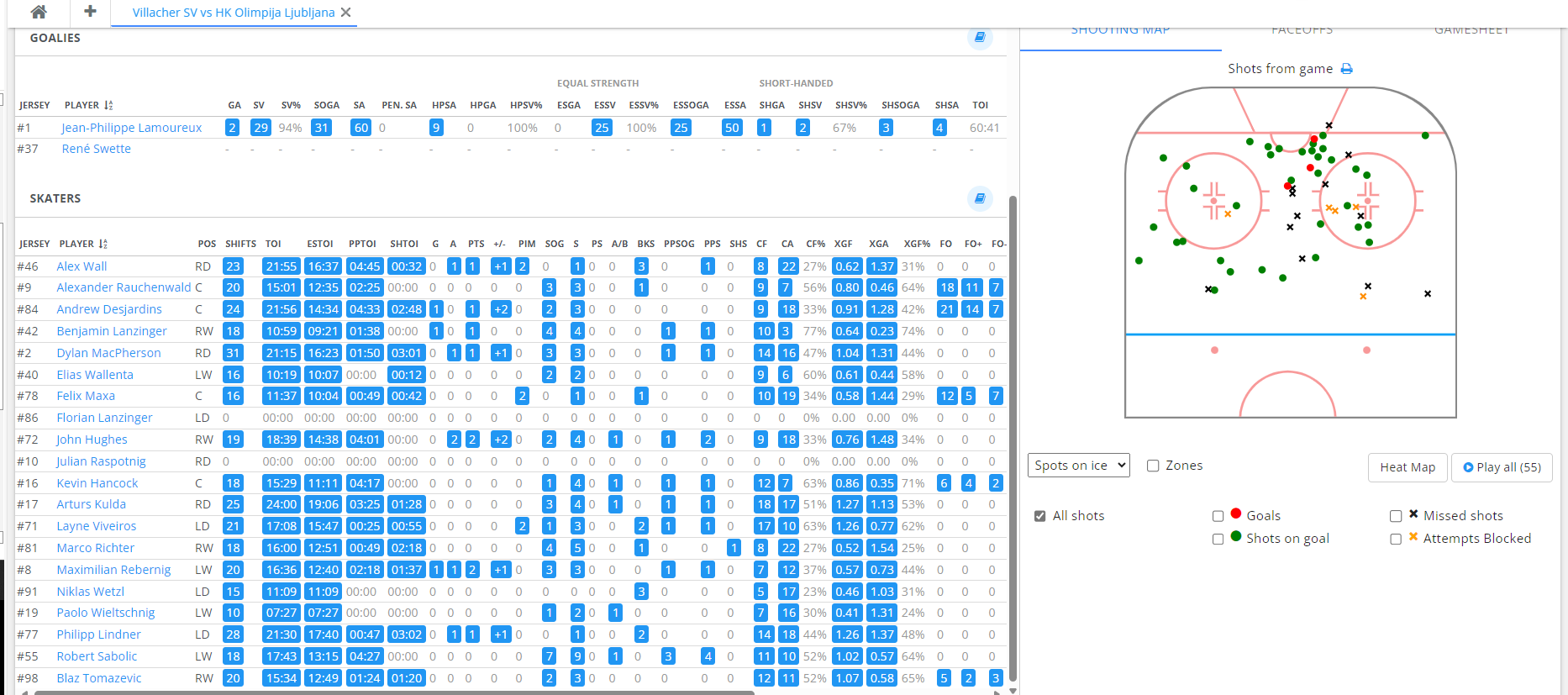The image size is (1568, 695).
Task: Enable the Zones checkbox
Action: [x=1153, y=466]
